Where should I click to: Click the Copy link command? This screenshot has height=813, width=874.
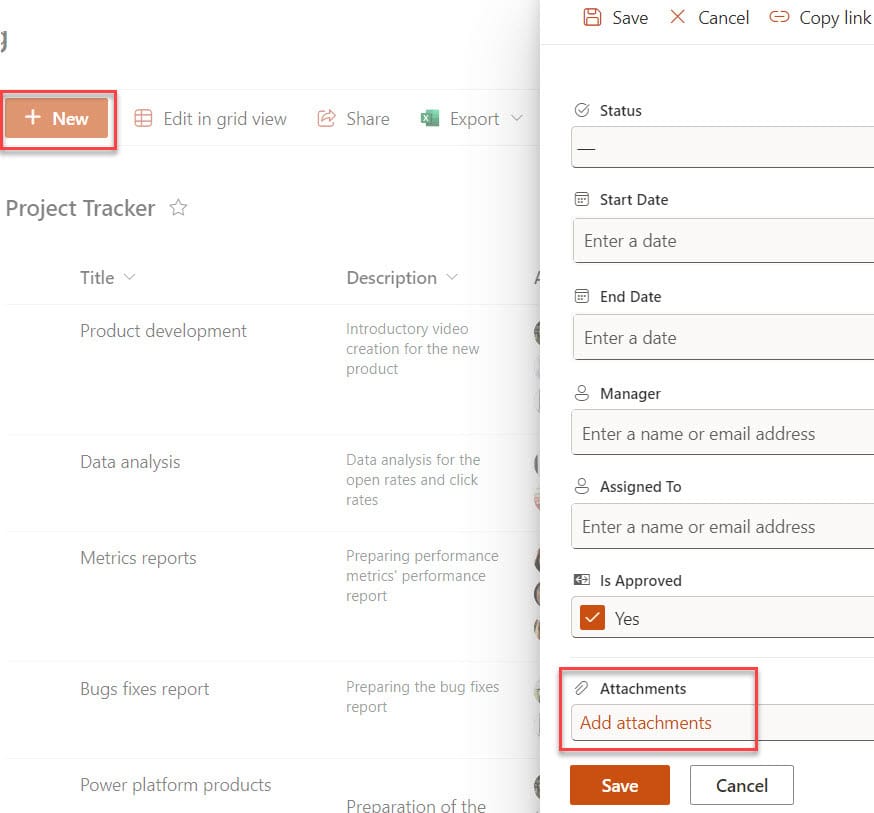(820, 18)
